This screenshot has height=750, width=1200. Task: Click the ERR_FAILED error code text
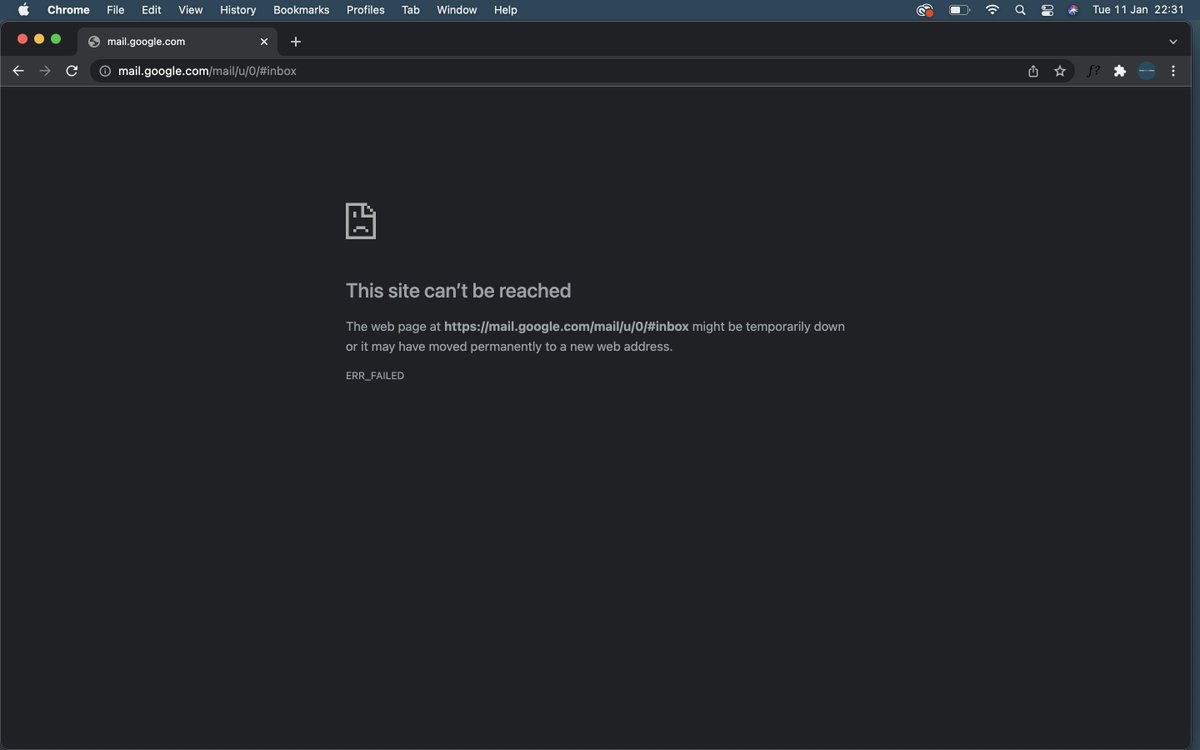[x=375, y=376]
